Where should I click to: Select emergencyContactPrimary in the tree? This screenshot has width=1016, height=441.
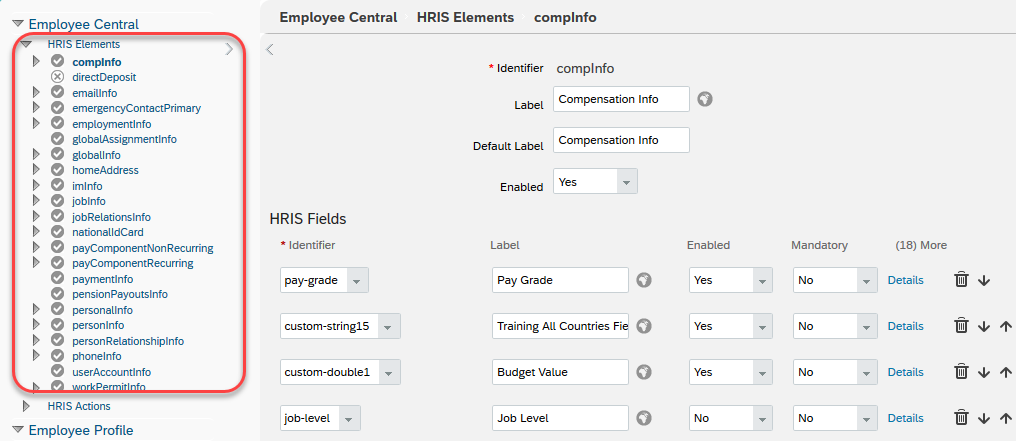[136, 108]
